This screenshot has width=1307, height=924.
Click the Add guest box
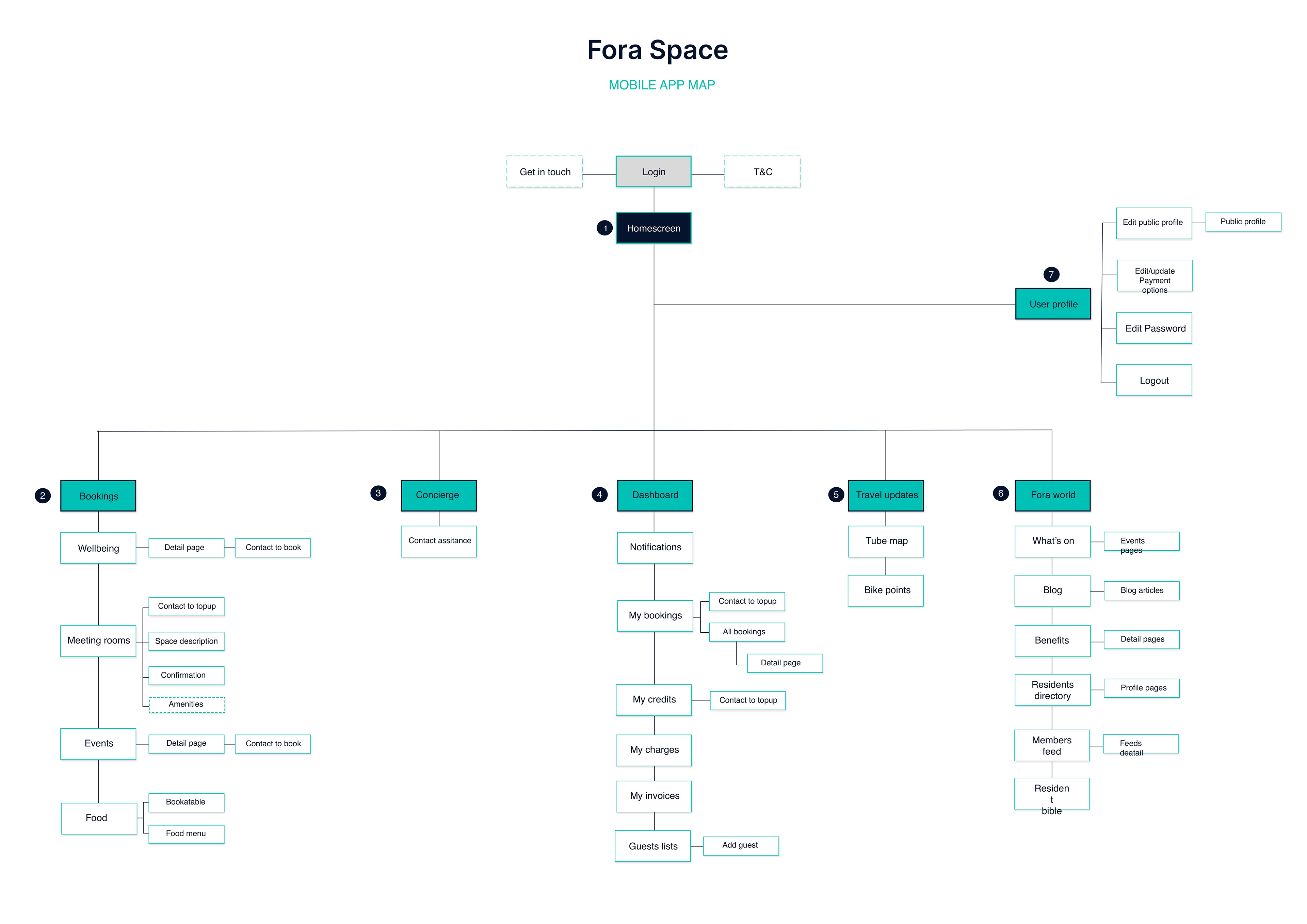point(741,845)
